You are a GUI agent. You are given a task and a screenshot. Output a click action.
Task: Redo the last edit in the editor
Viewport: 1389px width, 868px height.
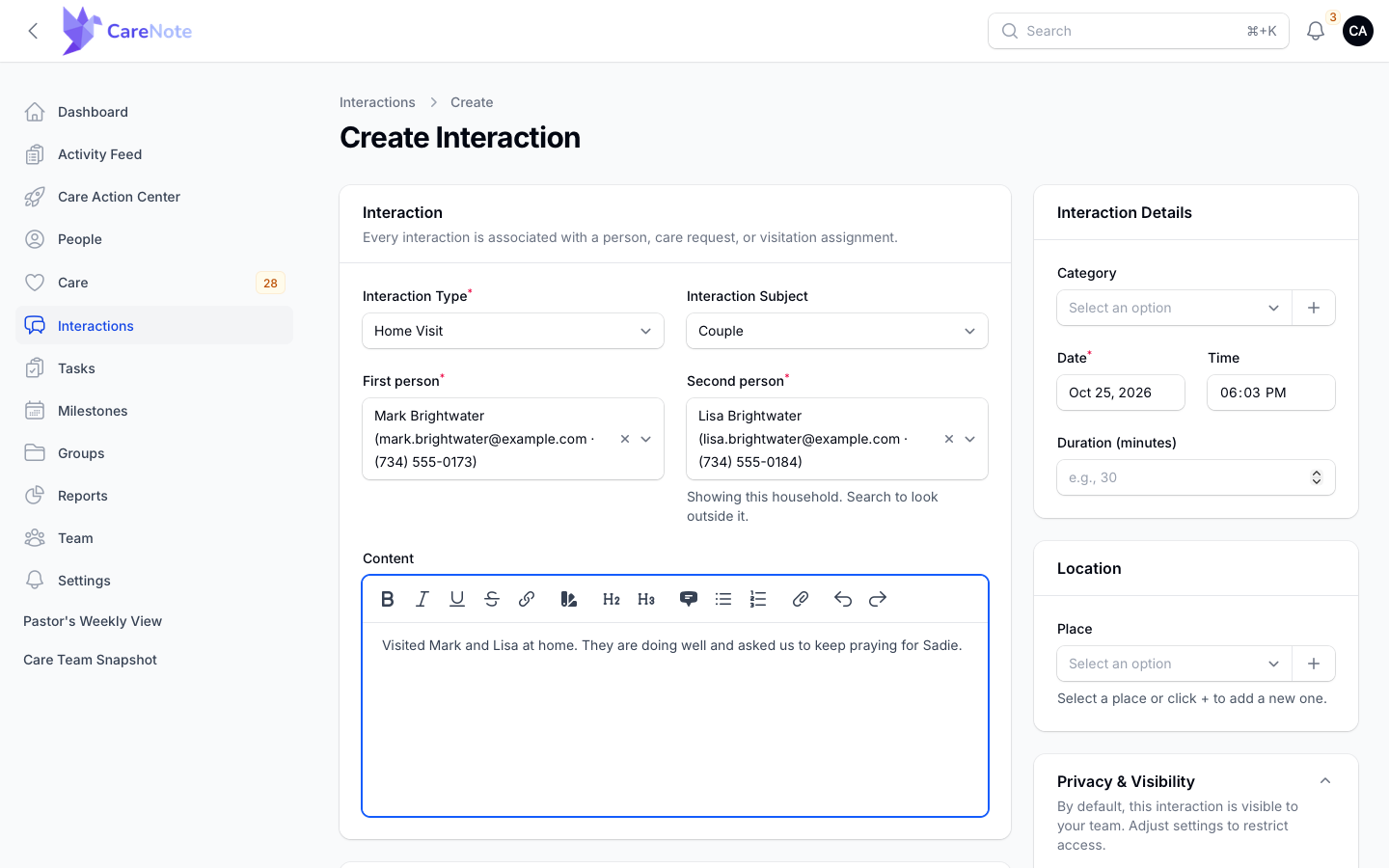click(x=878, y=599)
